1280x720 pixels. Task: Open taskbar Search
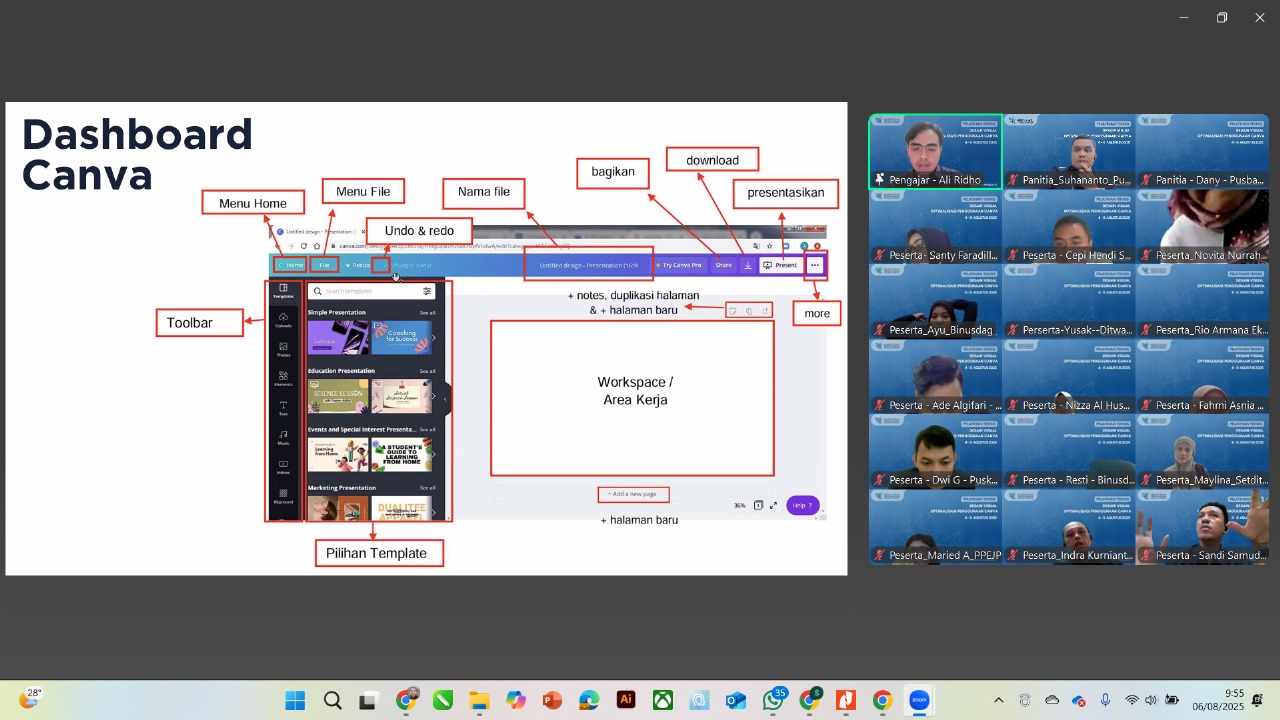pos(332,700)
